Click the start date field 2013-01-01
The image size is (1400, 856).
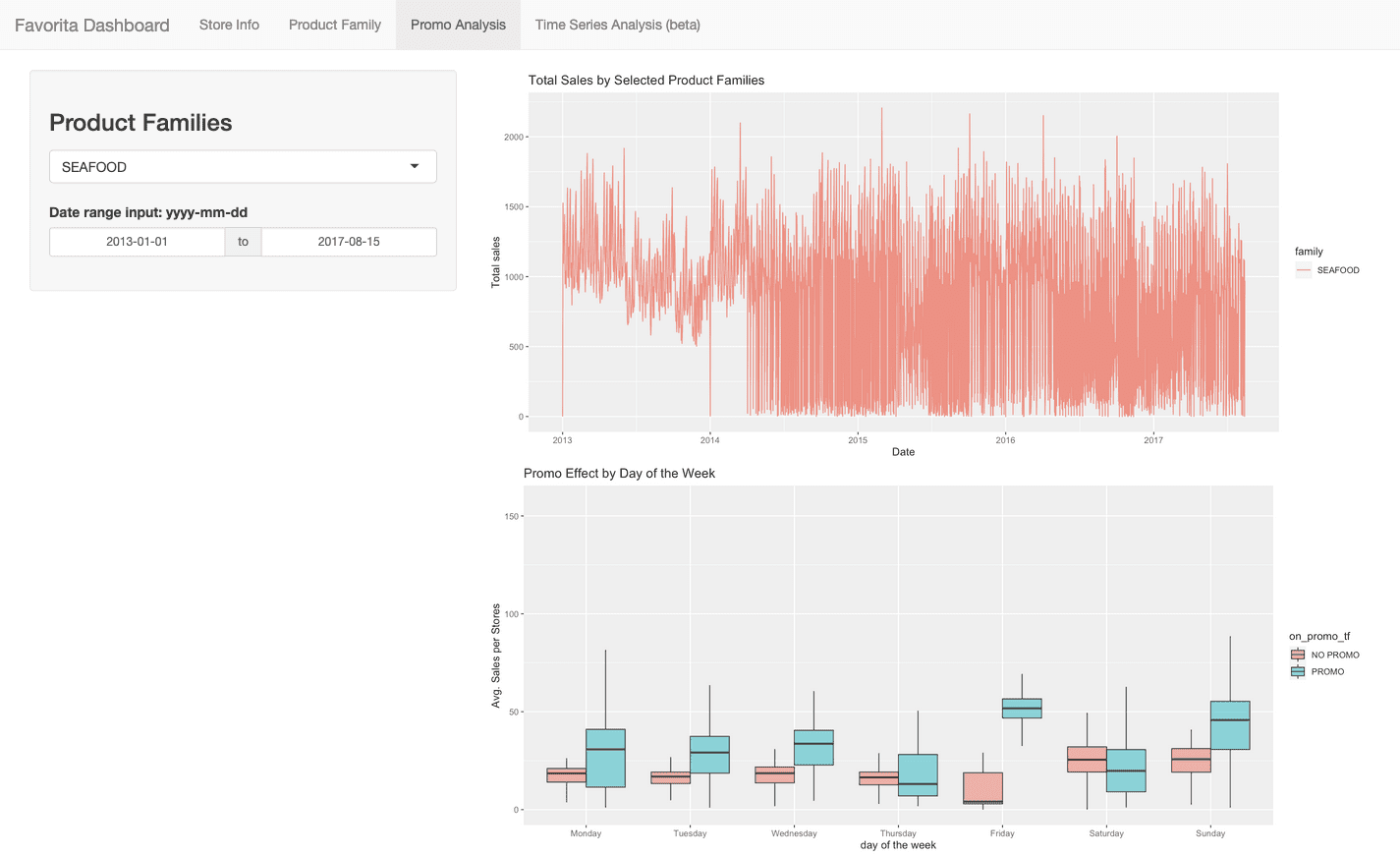(137, 242)
